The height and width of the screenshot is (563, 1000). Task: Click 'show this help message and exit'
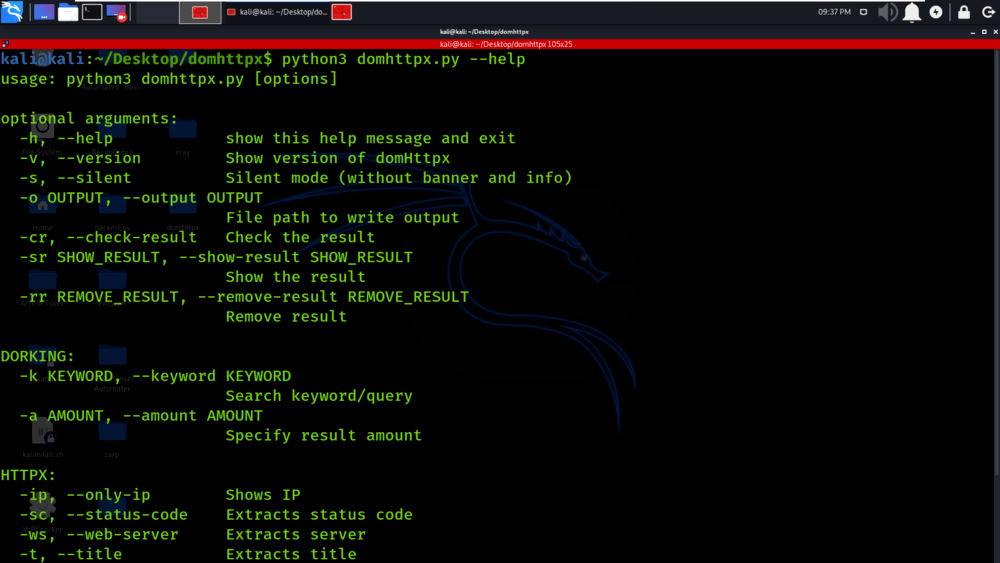(x=371, y=138)
